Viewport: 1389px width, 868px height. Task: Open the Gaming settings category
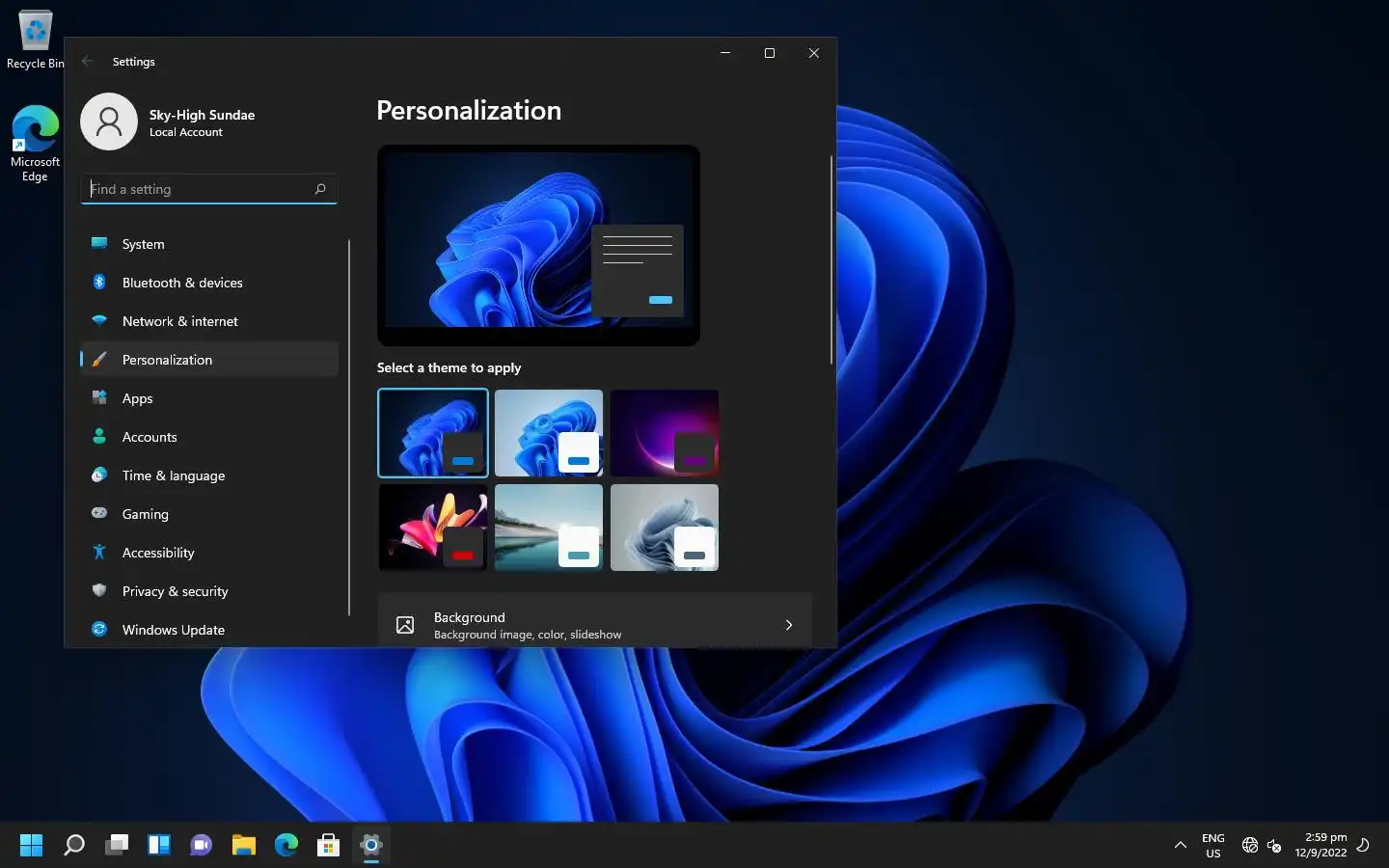click(x=209, y=514)
